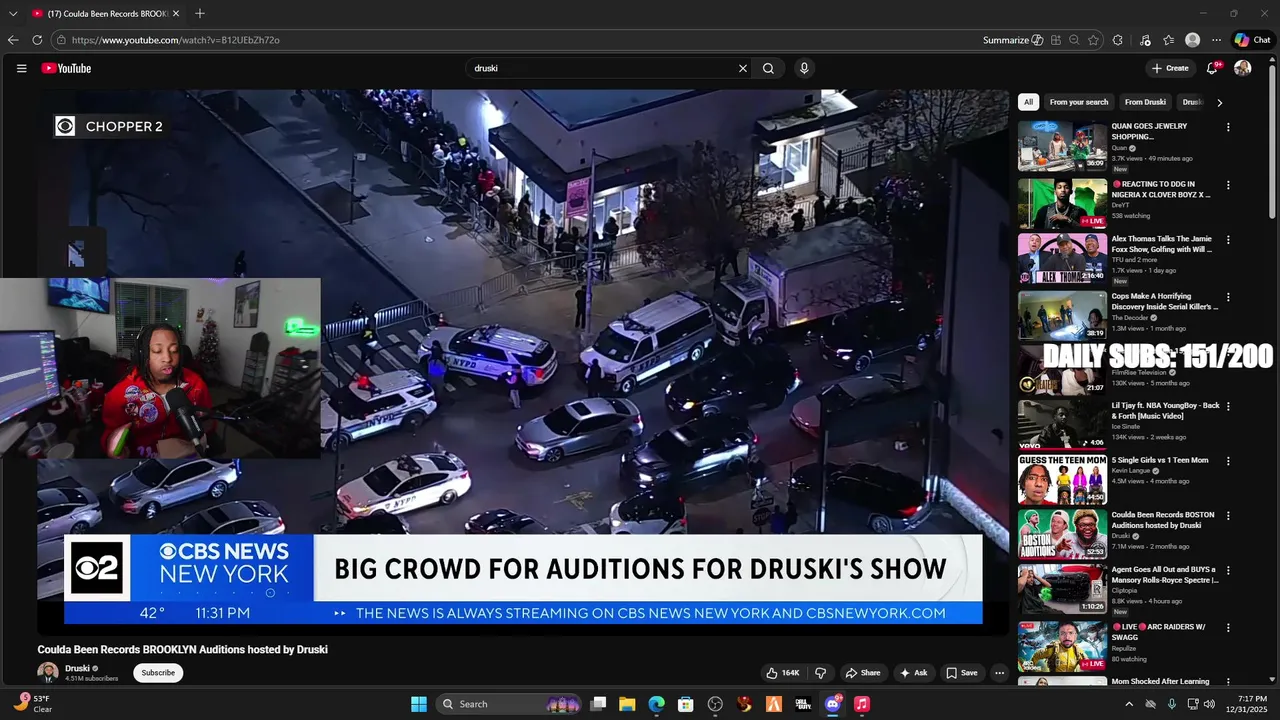Save the video to a playlist
The image size is (1280, 720).
962,673
